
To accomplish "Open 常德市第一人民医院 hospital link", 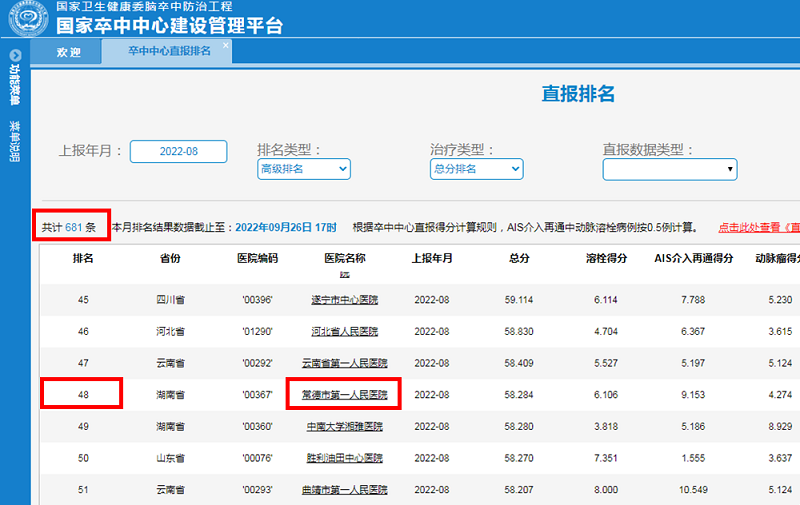I will (344, 394).
